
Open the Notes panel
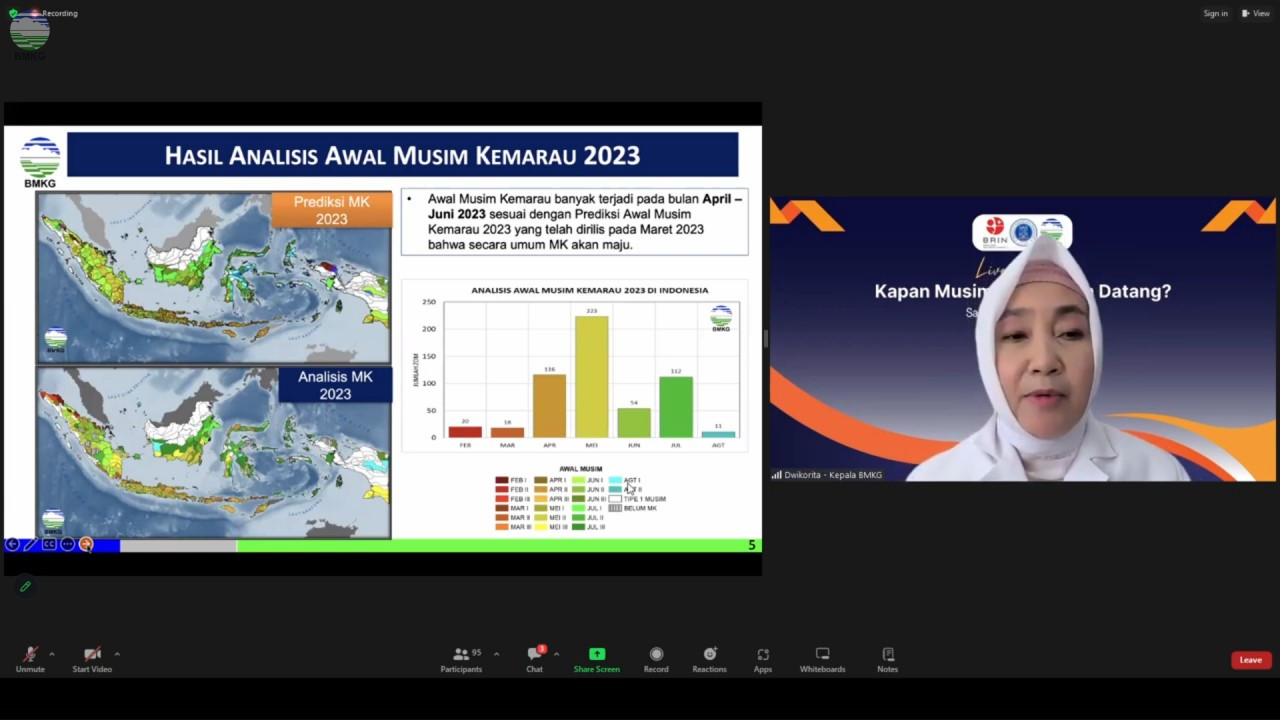click(x=888, y=659)
